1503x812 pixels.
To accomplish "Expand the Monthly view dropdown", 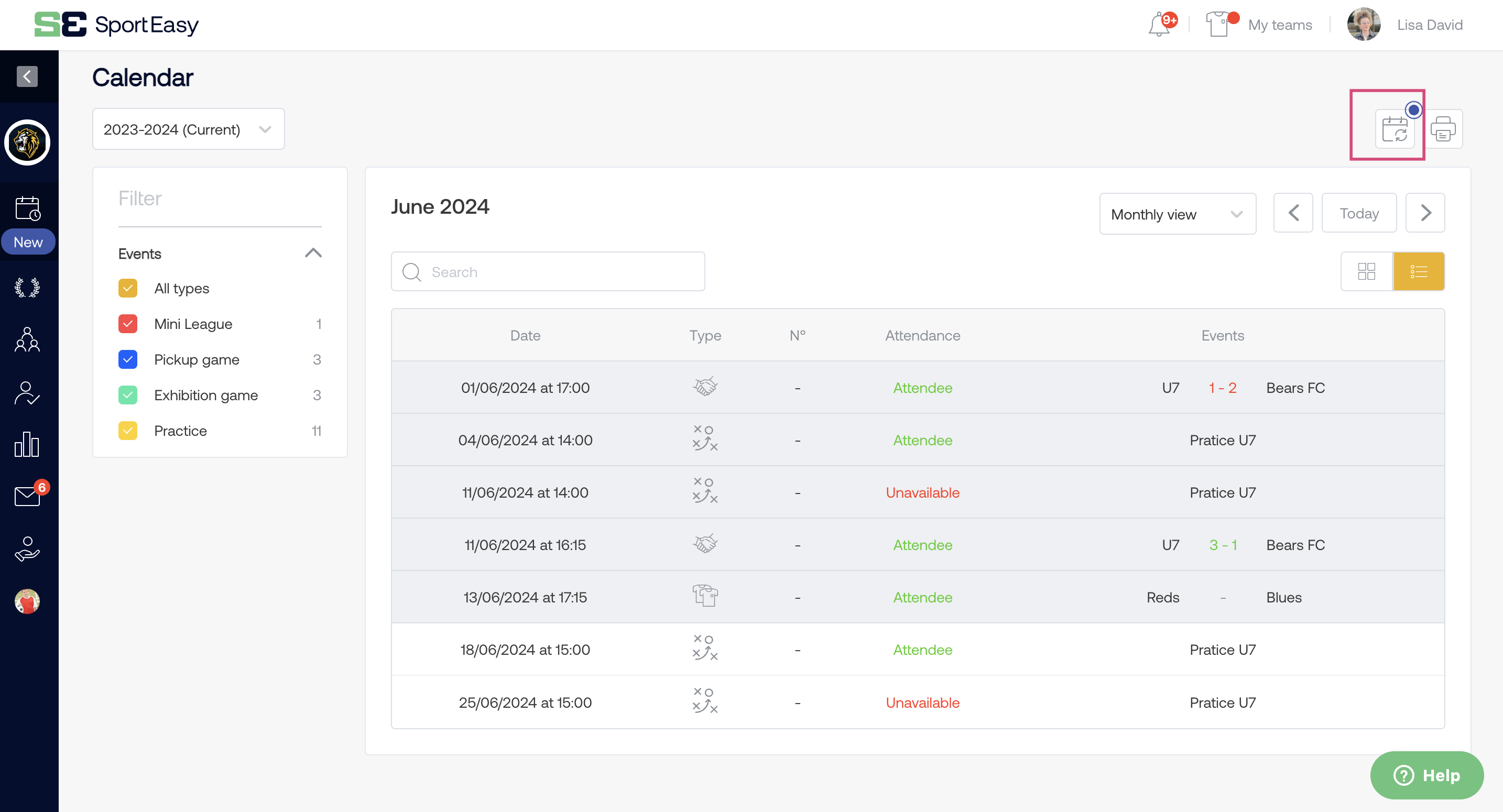I will pyautogui.click(x=1177, y=214).
